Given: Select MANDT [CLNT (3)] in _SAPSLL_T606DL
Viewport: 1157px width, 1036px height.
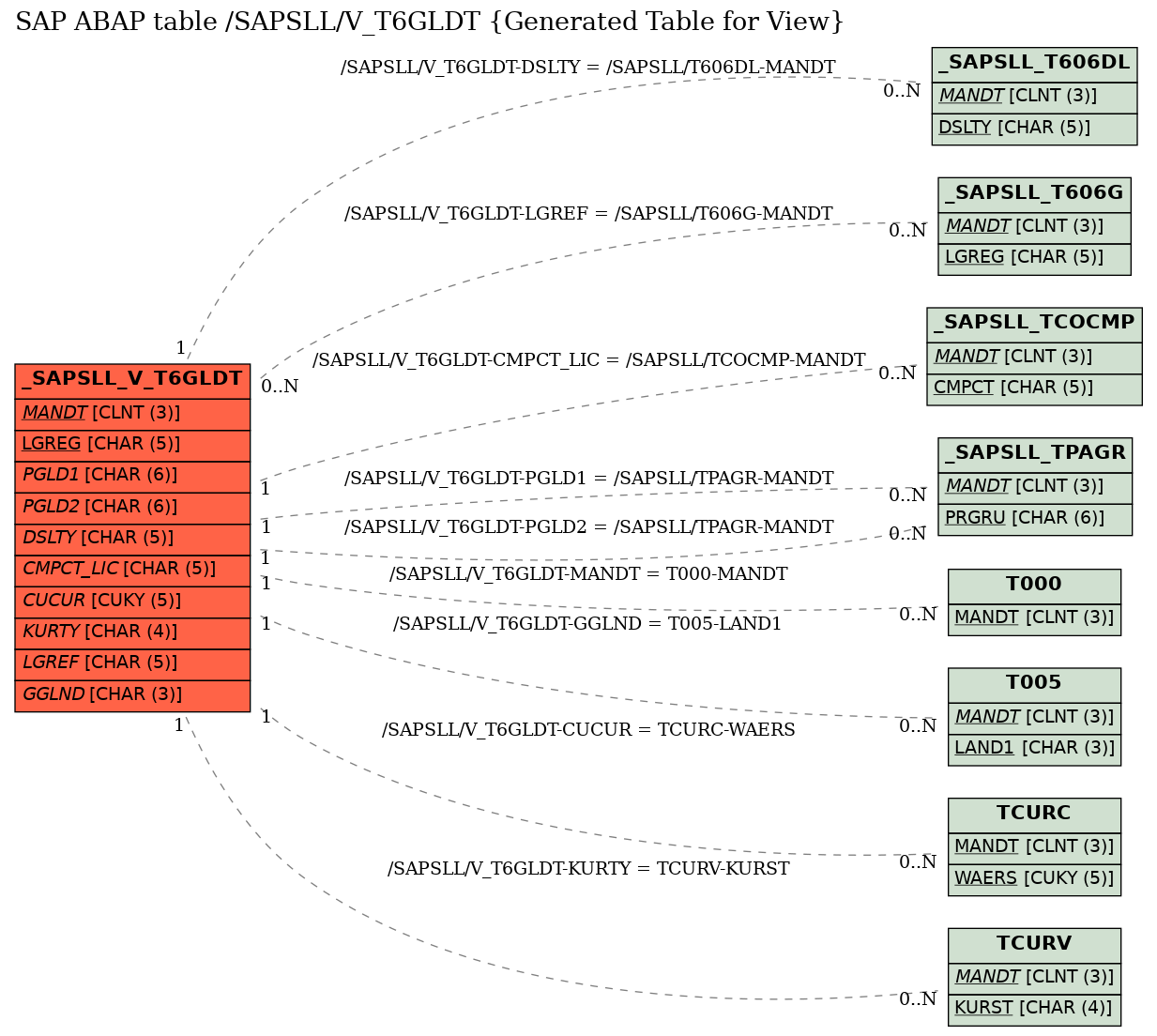Looking at the screenshot, I should pyautogui.click(x=1034, y=98).
